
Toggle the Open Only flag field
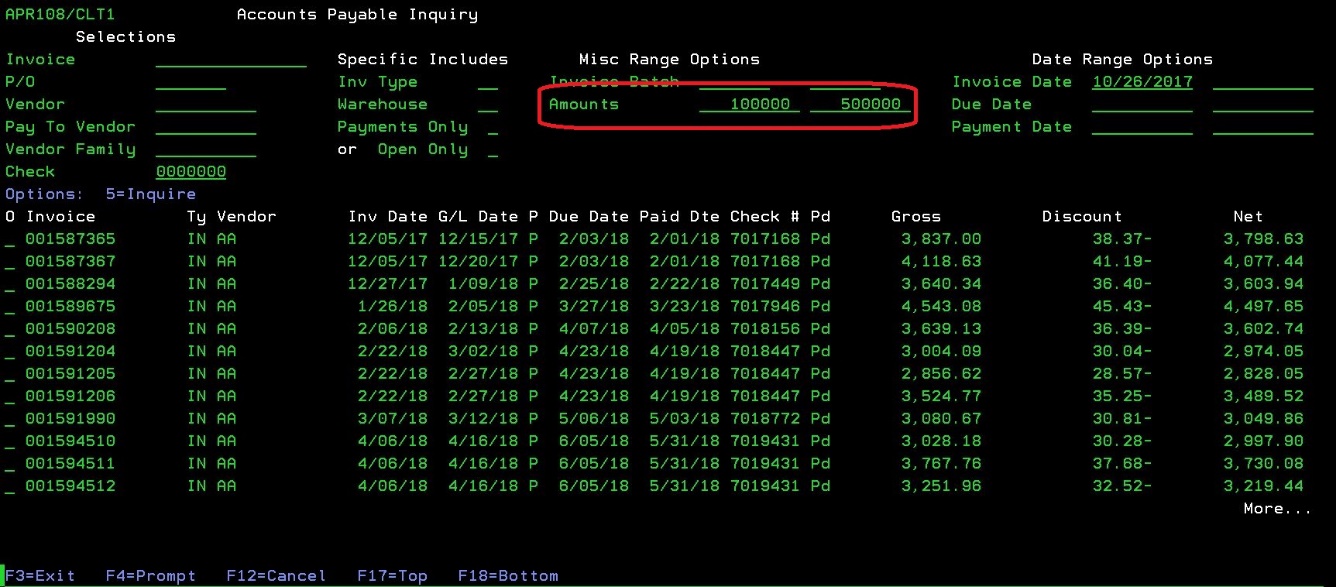[492, 150]
